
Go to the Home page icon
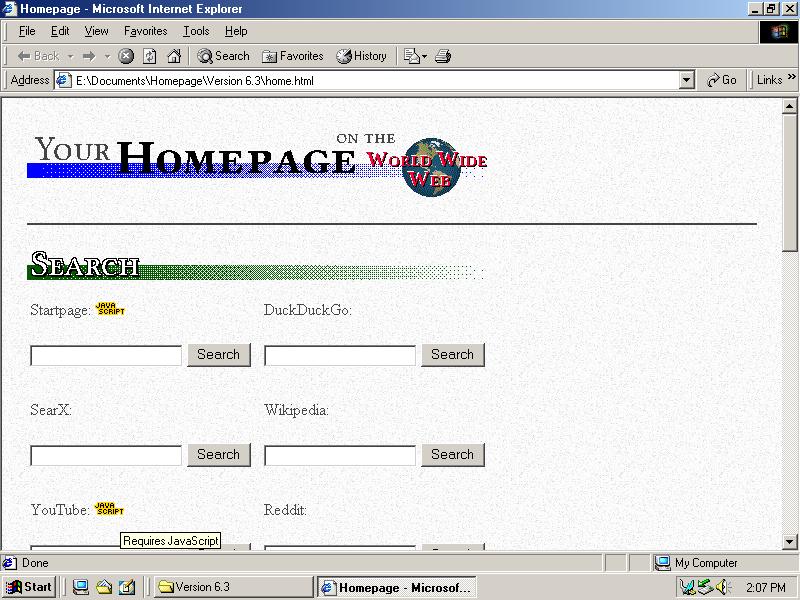174,56
